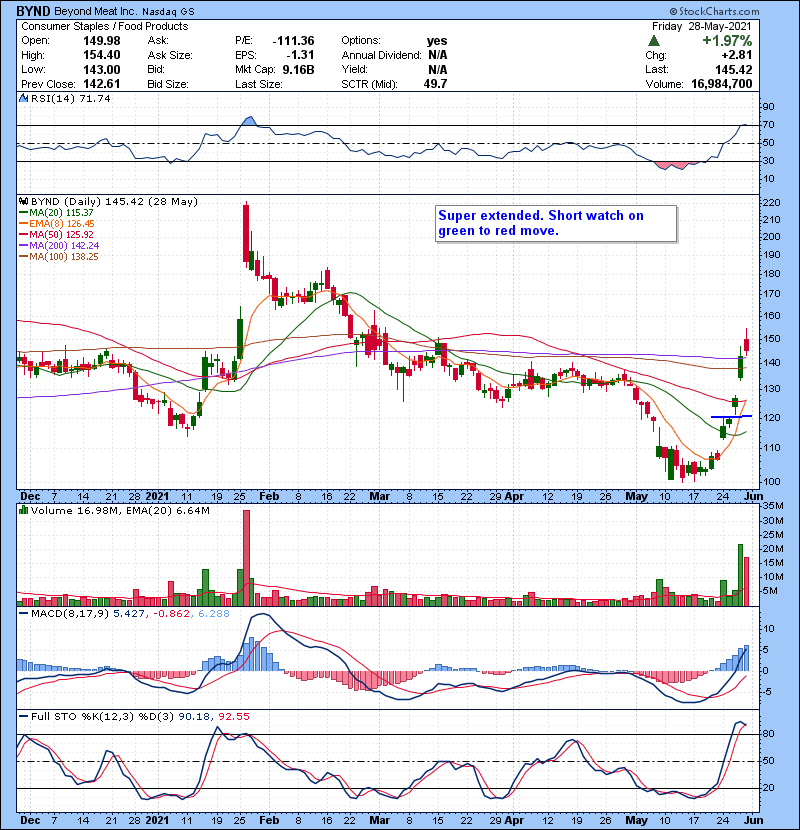Click the MACD signal value -0.862
The image size is (800, 830).
point(172,614)
